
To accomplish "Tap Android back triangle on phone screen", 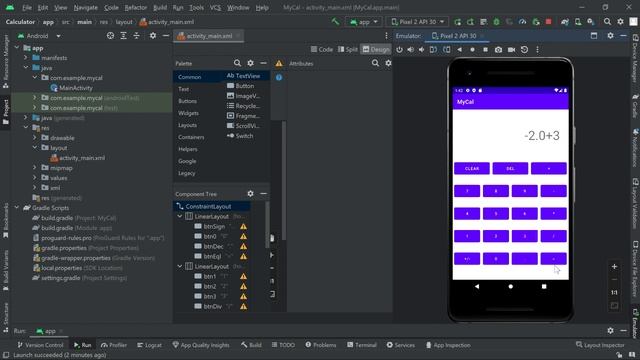I will click(x=477, y=287).
